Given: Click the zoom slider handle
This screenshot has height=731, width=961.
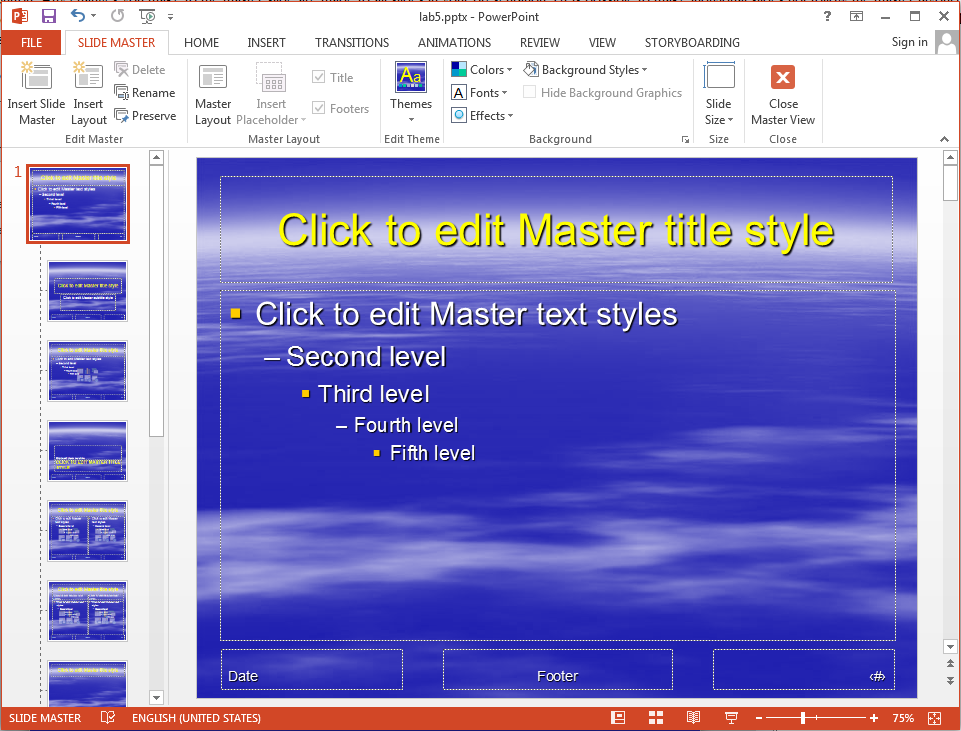Looking at the screenshot, I should 802,718.
